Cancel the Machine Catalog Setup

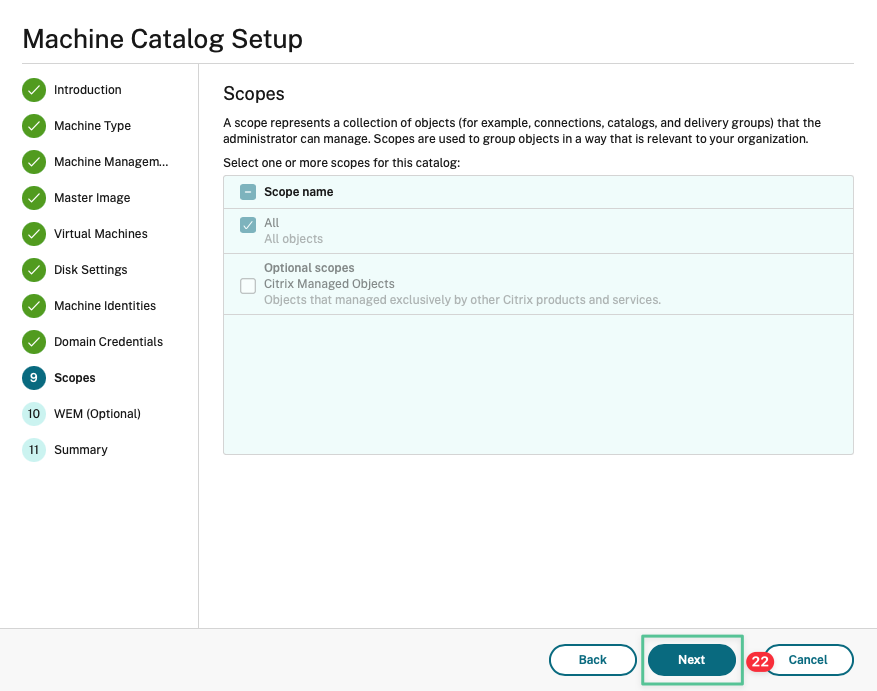pyautogui.click(x=808, y=660)
